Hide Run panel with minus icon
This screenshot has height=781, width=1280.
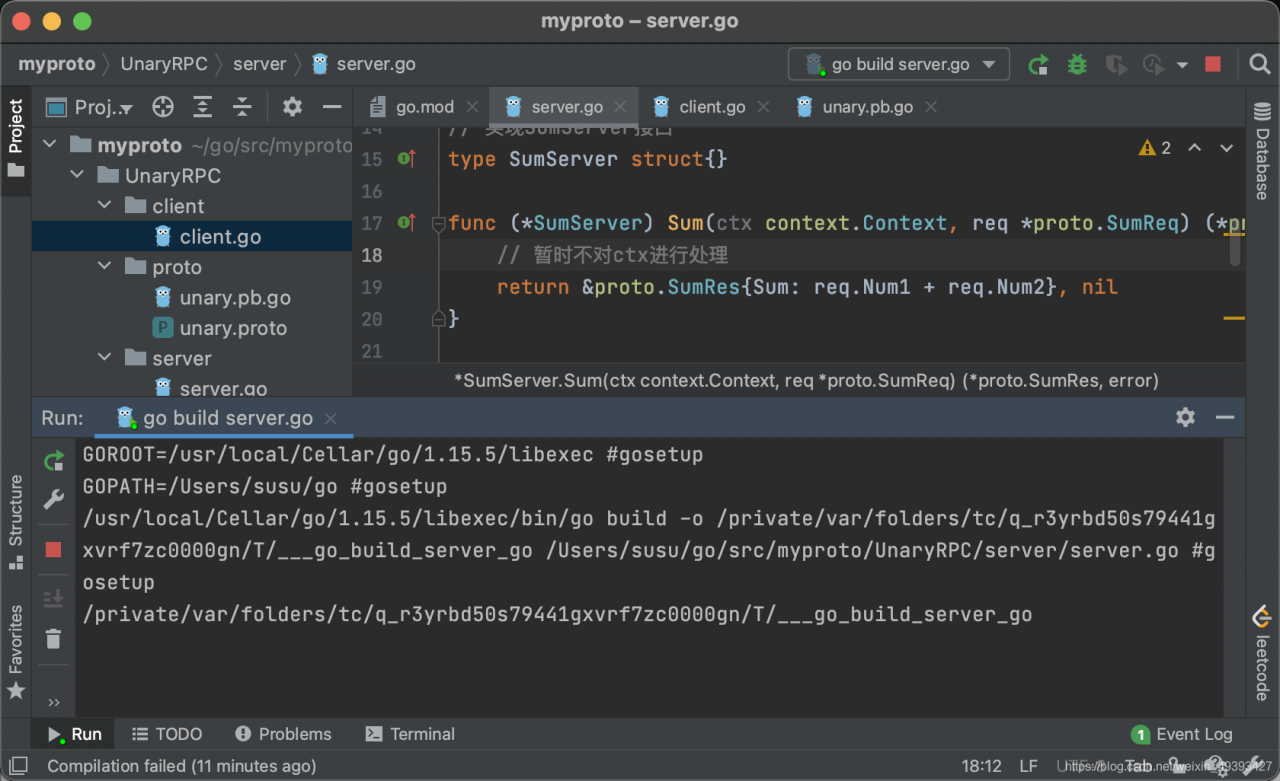click(1225, 417)
